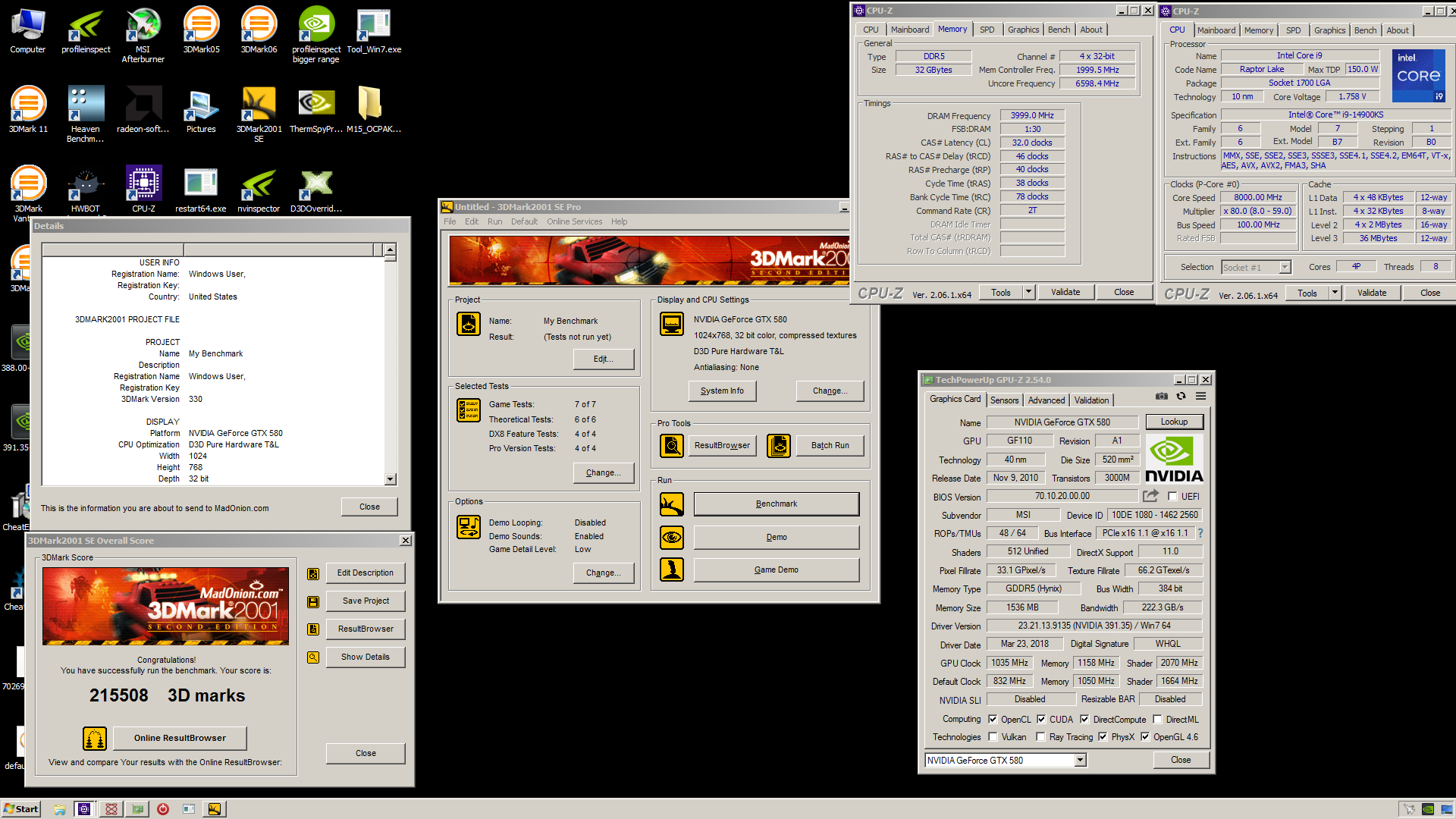Click the System Info button
This screenshot has height=819, width=1456.
pos(722,391)
